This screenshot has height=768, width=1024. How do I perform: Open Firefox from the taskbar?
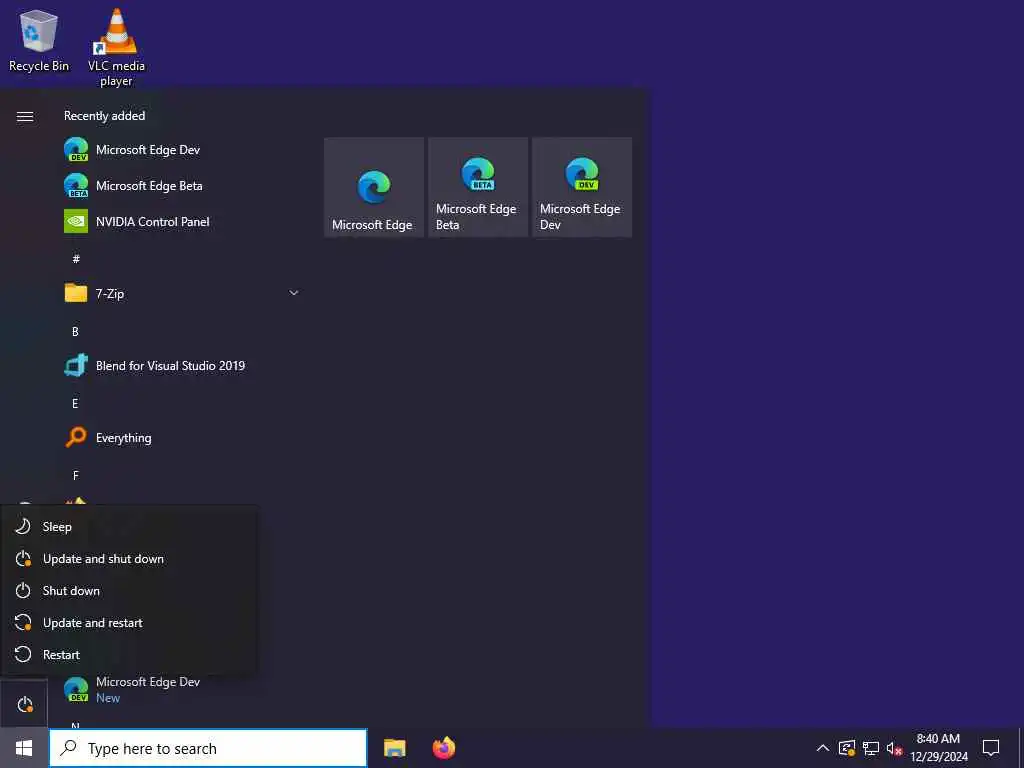[x=444, y=748]
